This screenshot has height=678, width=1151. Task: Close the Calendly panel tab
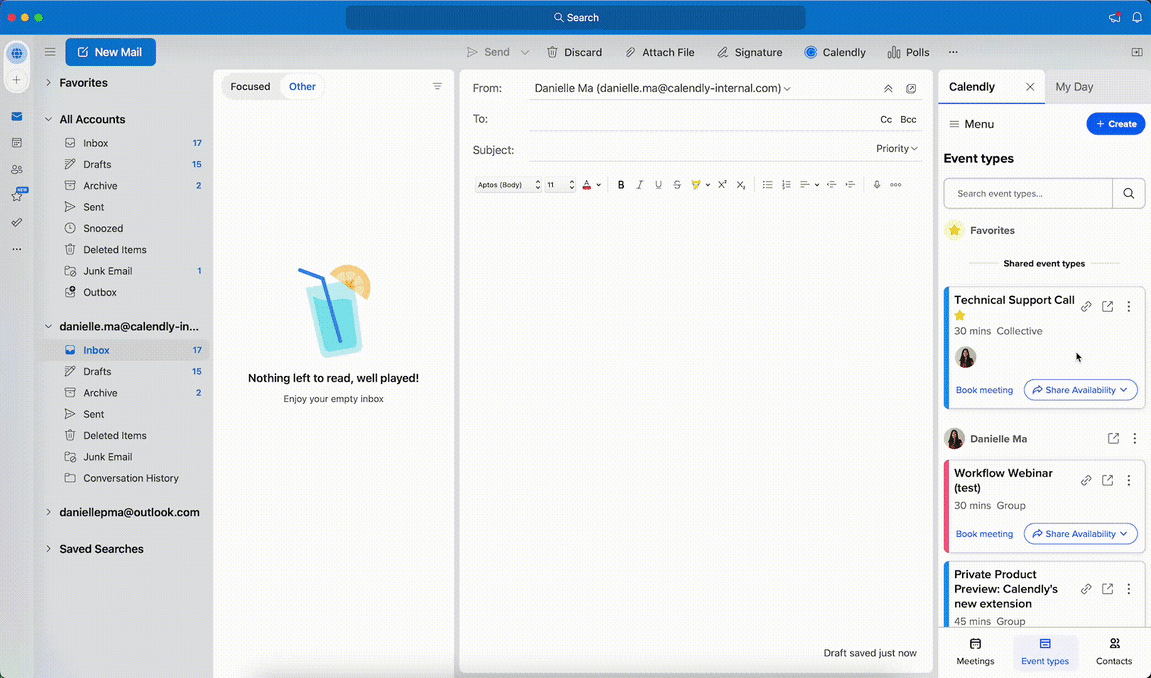click(x=1030, y=87)
